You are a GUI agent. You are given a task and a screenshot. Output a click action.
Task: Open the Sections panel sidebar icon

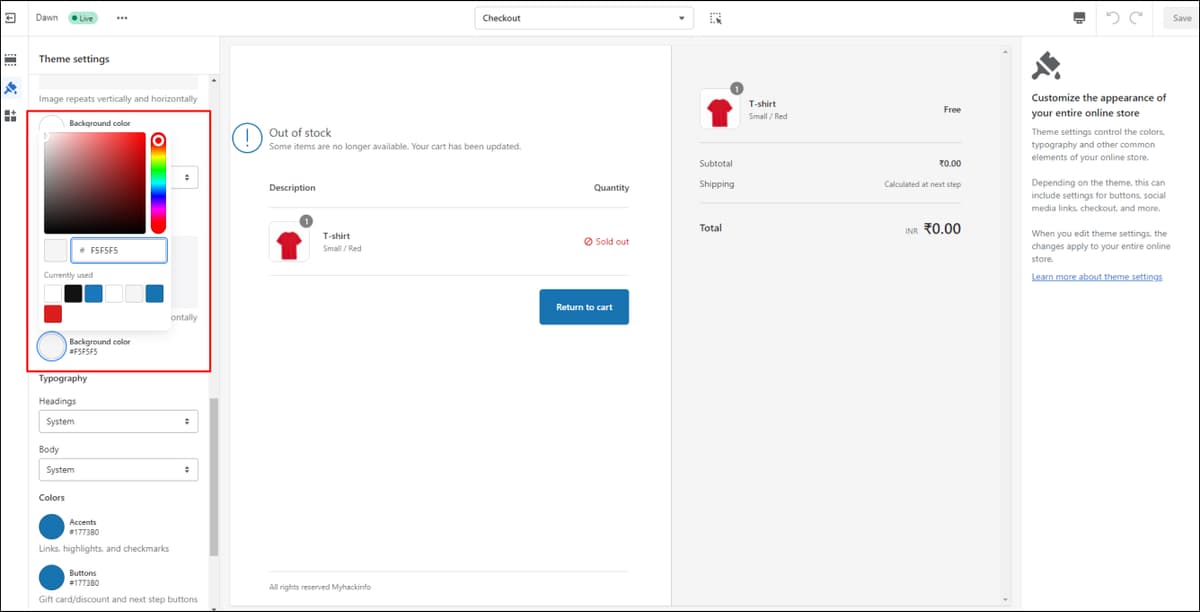(x=10, y=60)
